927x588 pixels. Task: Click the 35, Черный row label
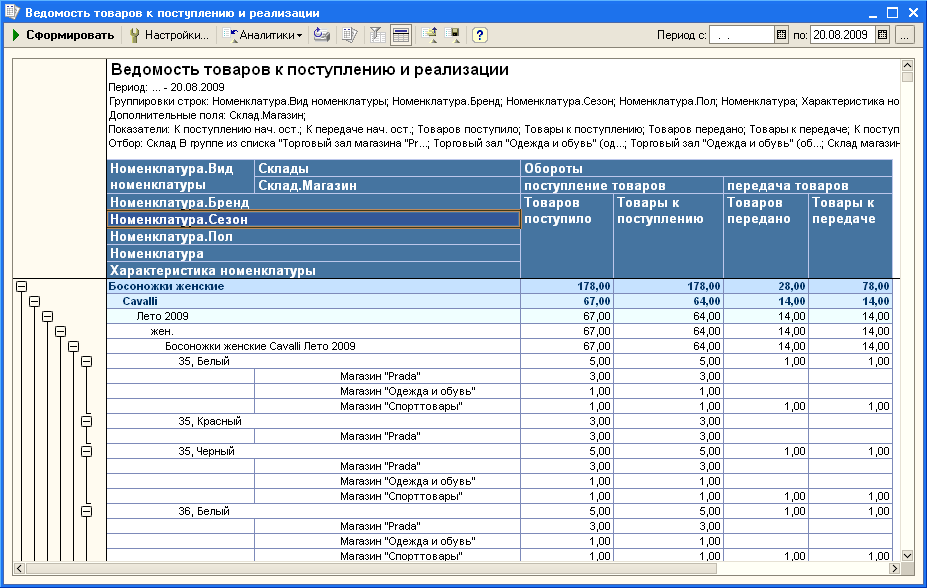coord(206,451)
